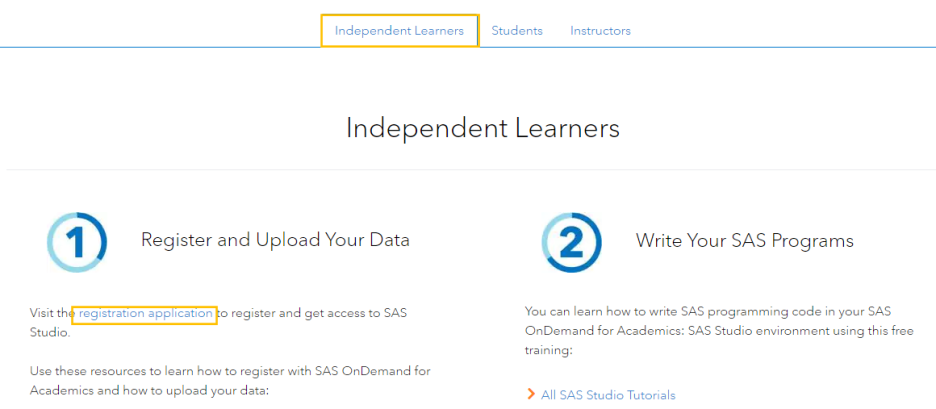Switch to the Students tab

pyautogui.click(x=517, y=31)
